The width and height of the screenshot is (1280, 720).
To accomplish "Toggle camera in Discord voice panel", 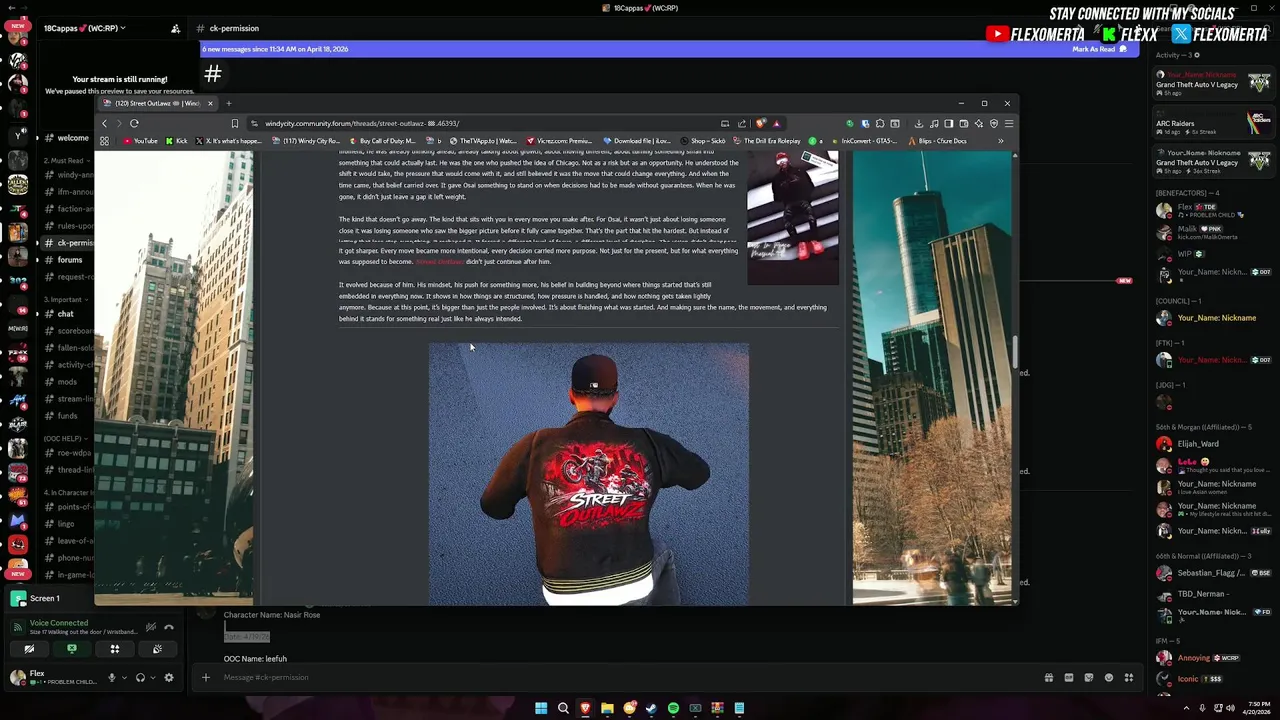I will coord(29,649).
